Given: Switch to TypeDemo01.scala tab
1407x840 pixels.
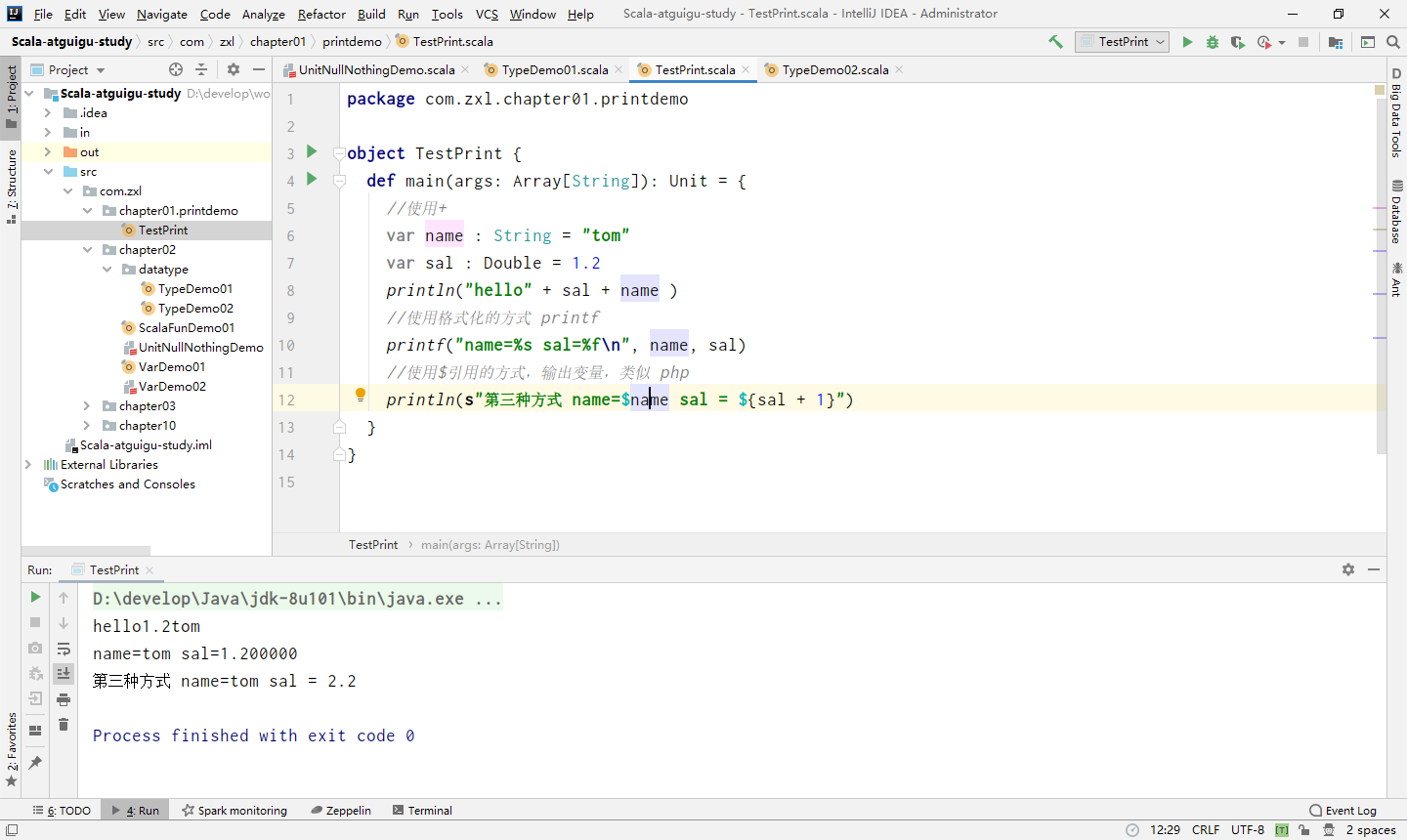Looking at the screenshot, I should [555, 69].
